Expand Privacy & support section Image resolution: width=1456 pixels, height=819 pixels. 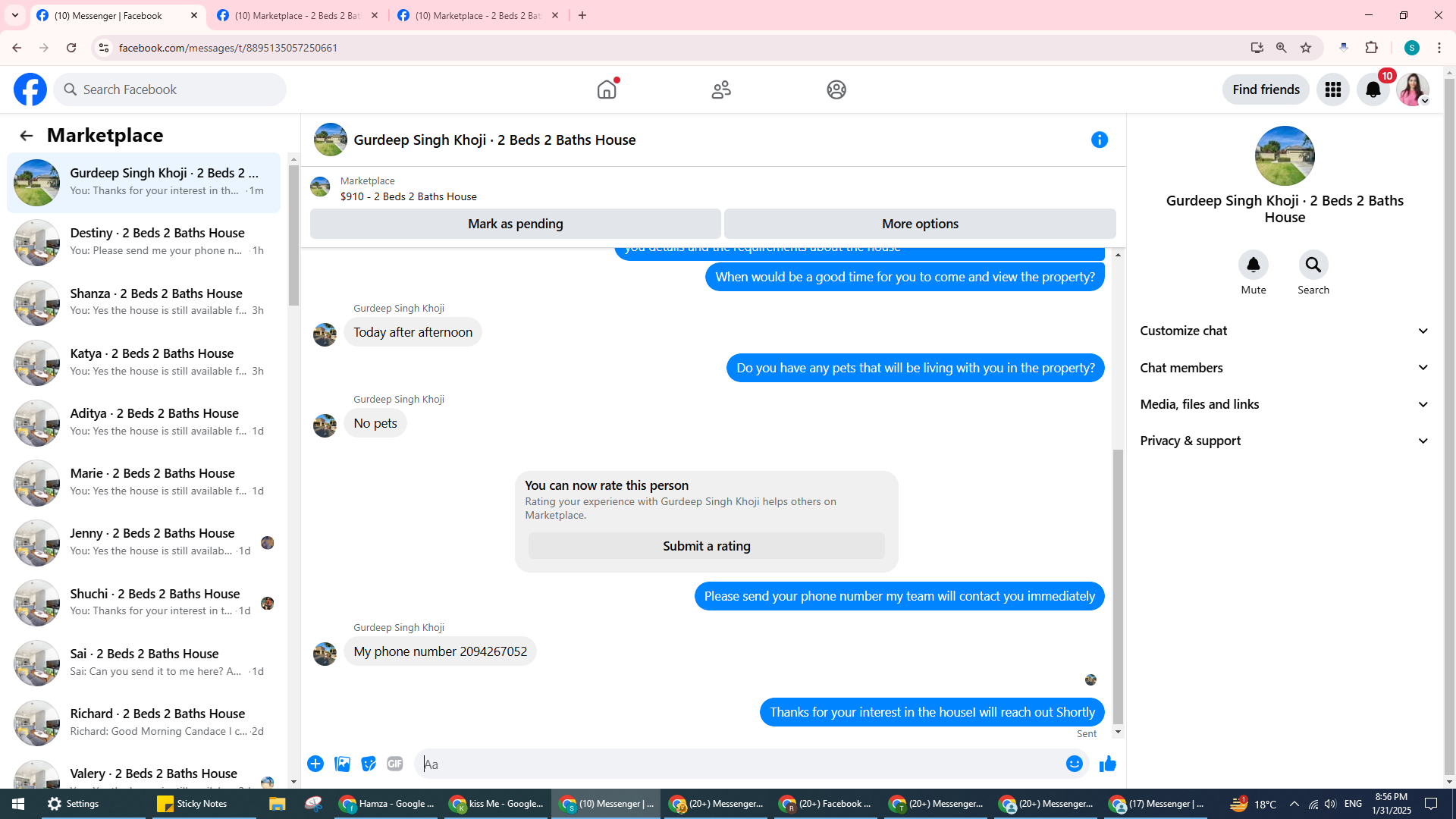coord(1285,441)
